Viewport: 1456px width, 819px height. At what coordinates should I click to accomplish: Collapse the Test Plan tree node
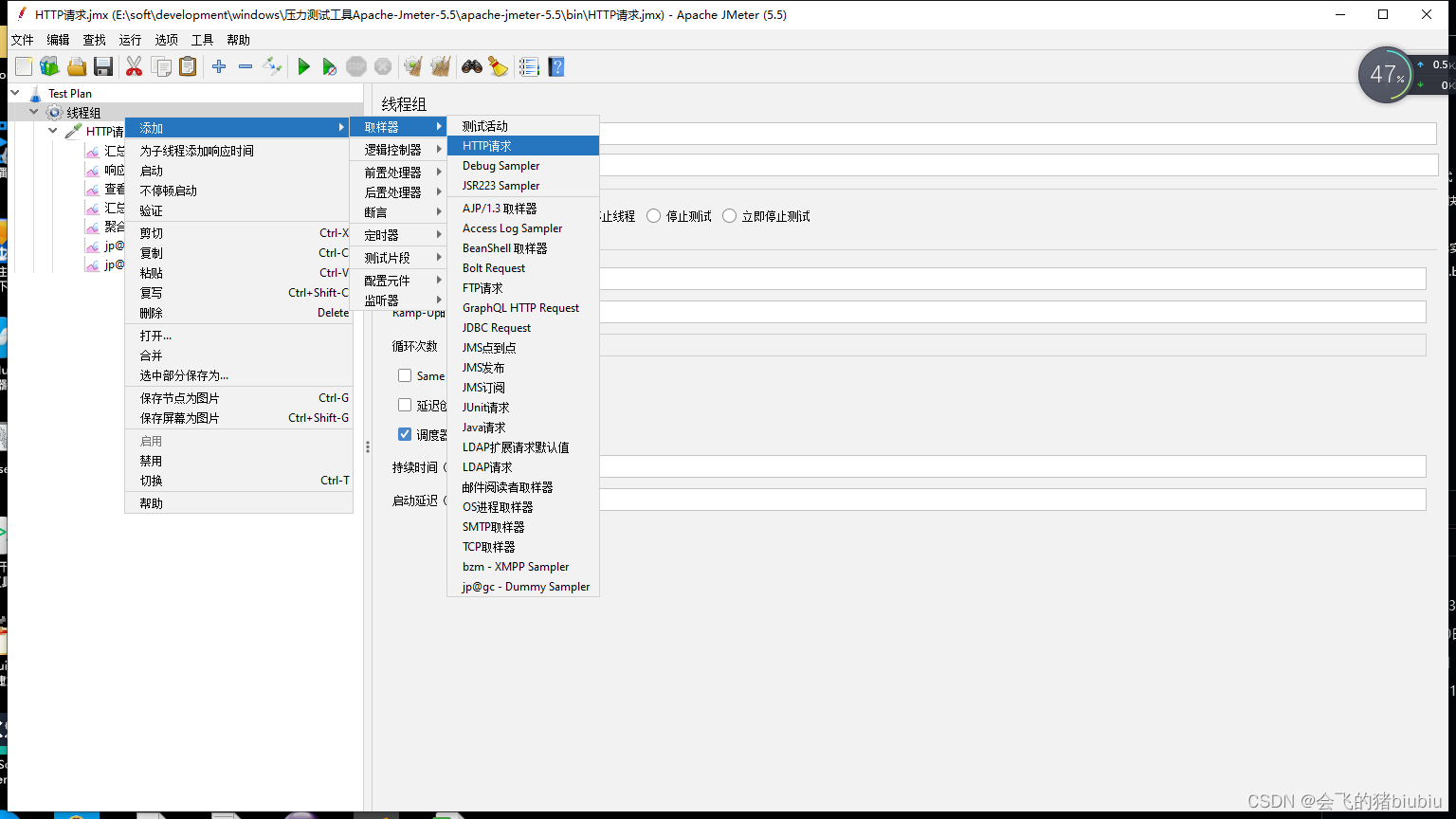13,92
